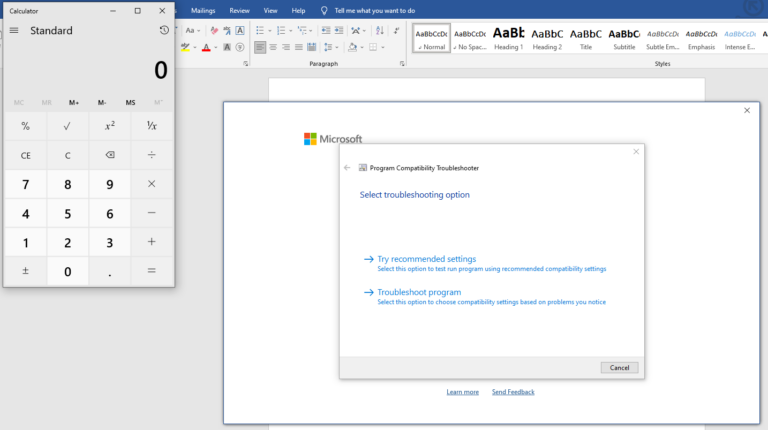The image size is (768, 430).
Task: Click the back arrow in Troubleshooter
Action: pyautogui.click(x=347, y=168)
